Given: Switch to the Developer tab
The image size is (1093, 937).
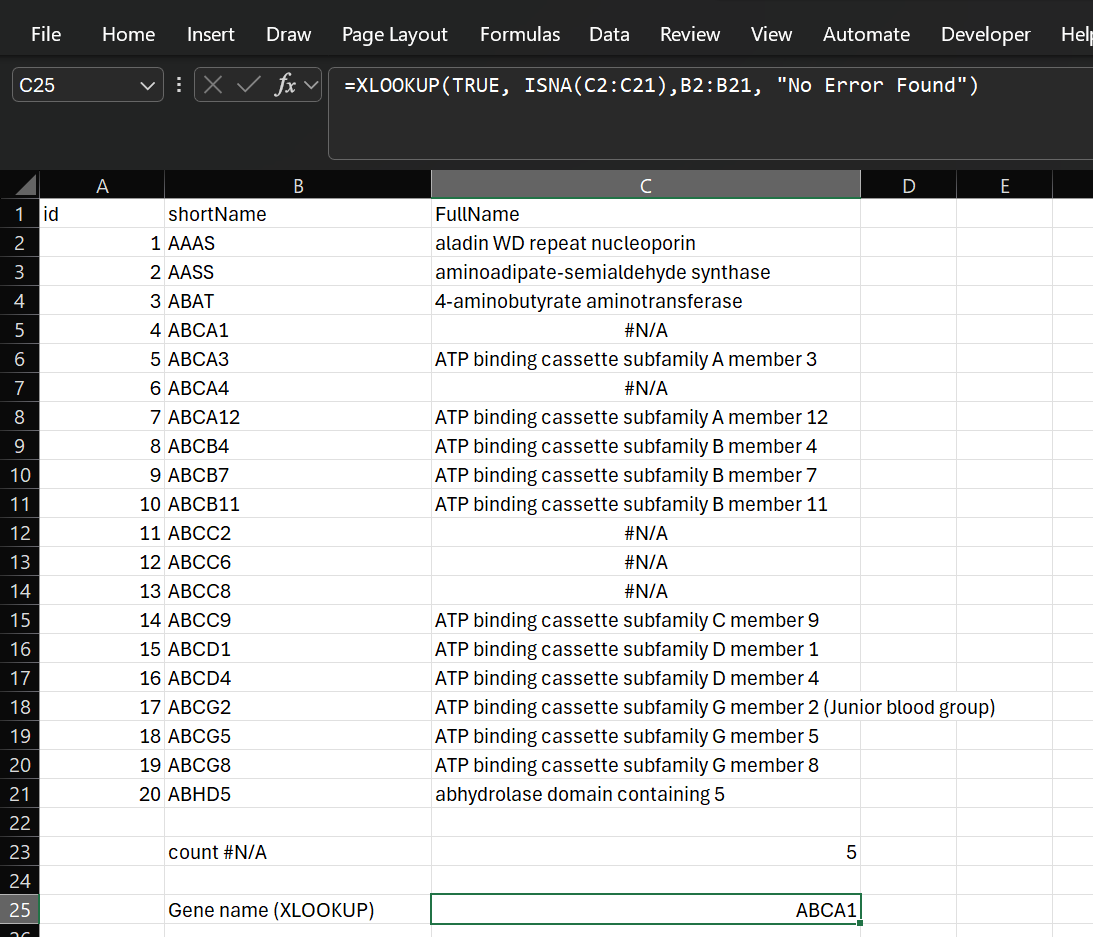Looking at the screenshot, I should (985, 33).
